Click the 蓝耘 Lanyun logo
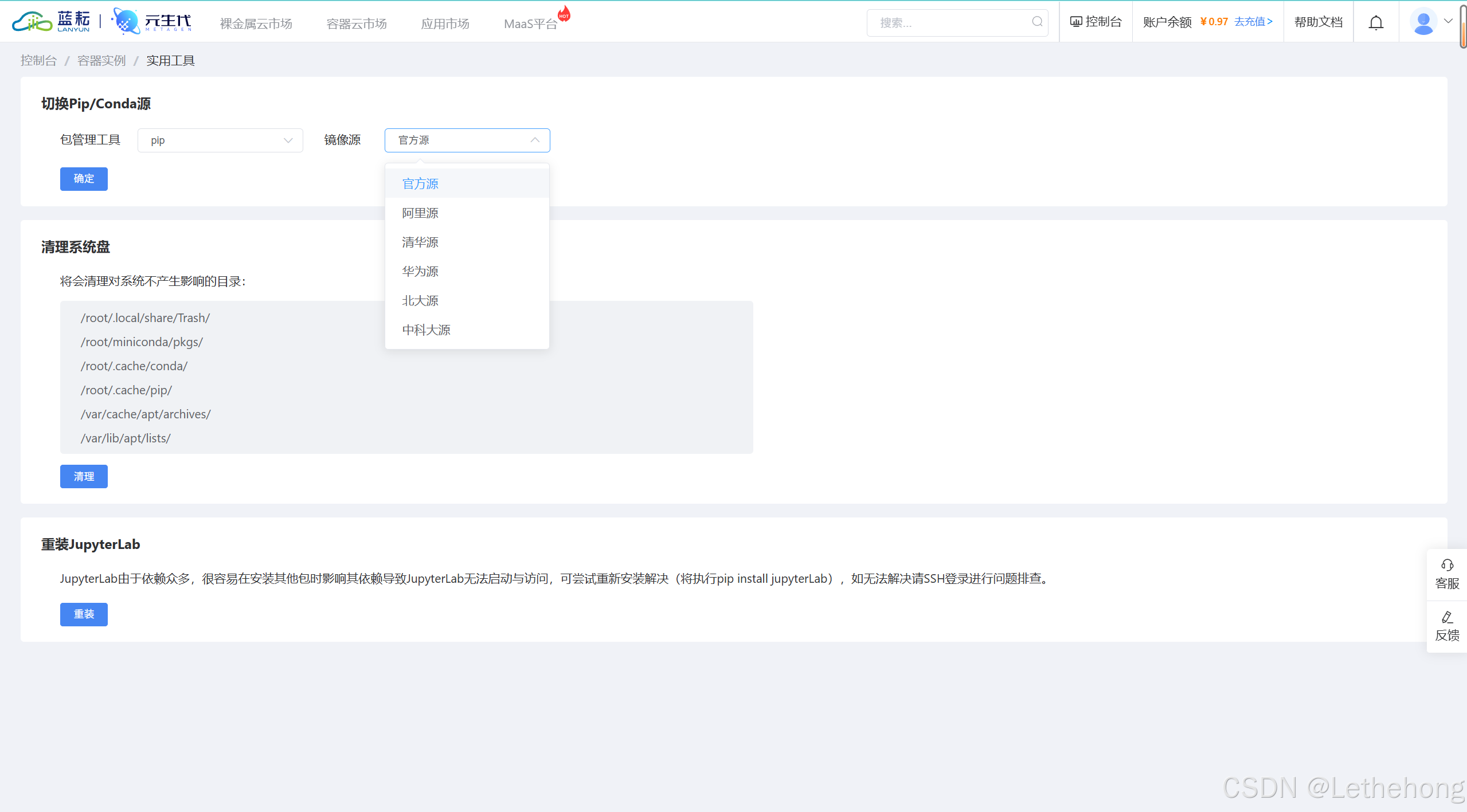This screenshot has height=812, width=1467. click(x=52, y=22)
